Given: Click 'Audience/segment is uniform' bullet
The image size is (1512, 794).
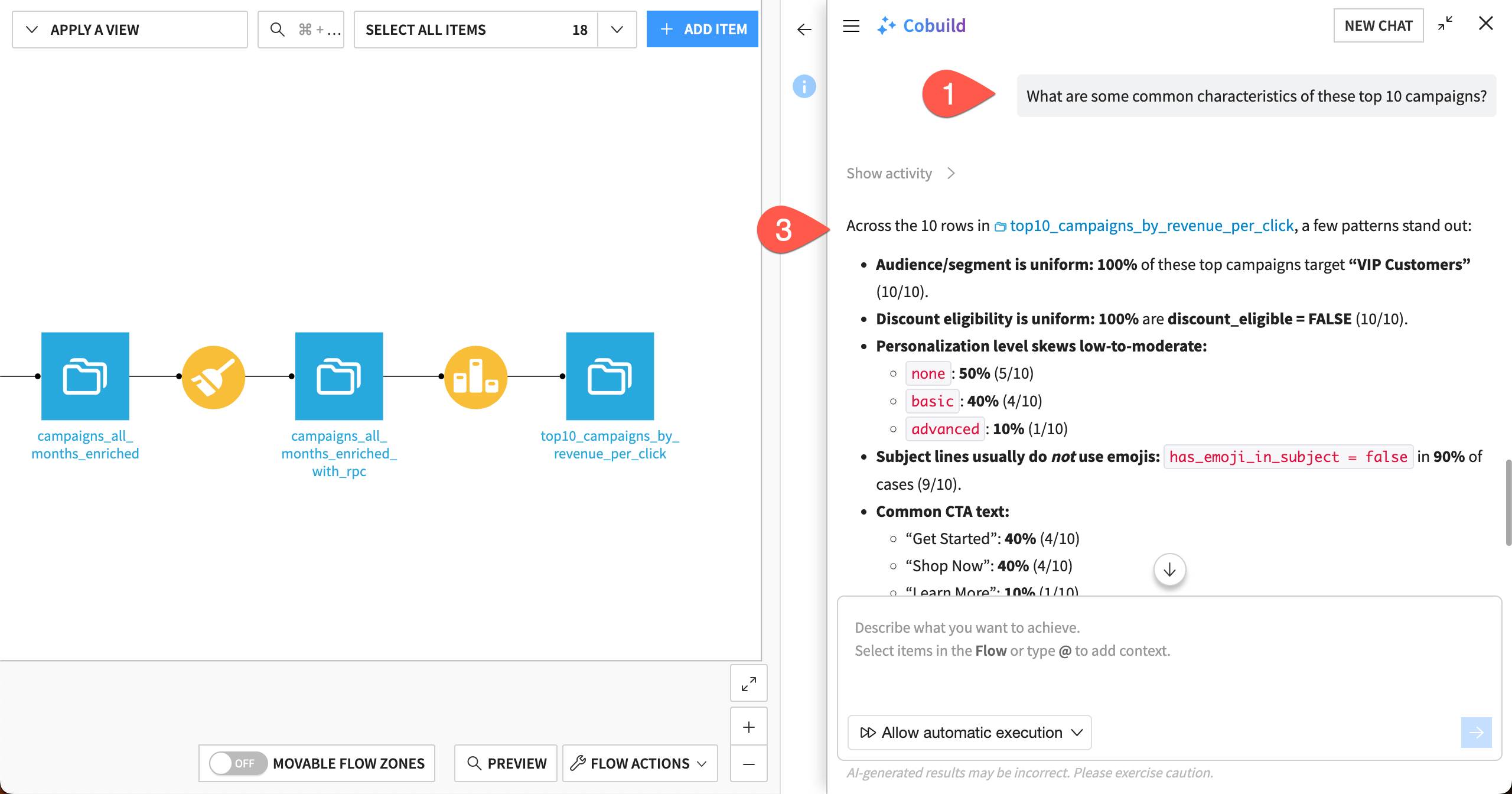Looking at the screenshot, I should click(1173, 278).
